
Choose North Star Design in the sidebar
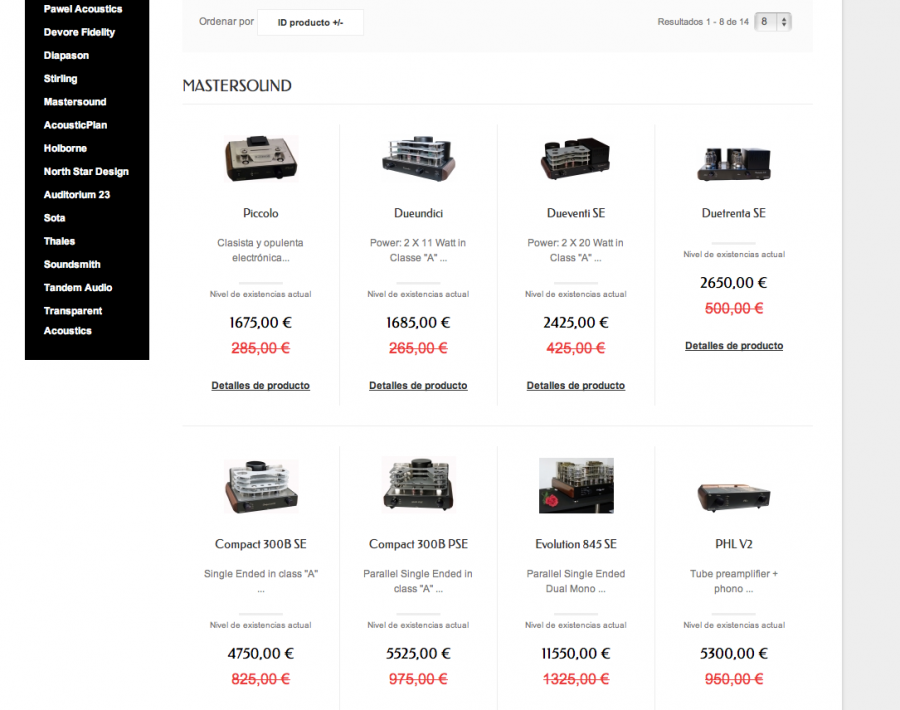tap(86, 172)
